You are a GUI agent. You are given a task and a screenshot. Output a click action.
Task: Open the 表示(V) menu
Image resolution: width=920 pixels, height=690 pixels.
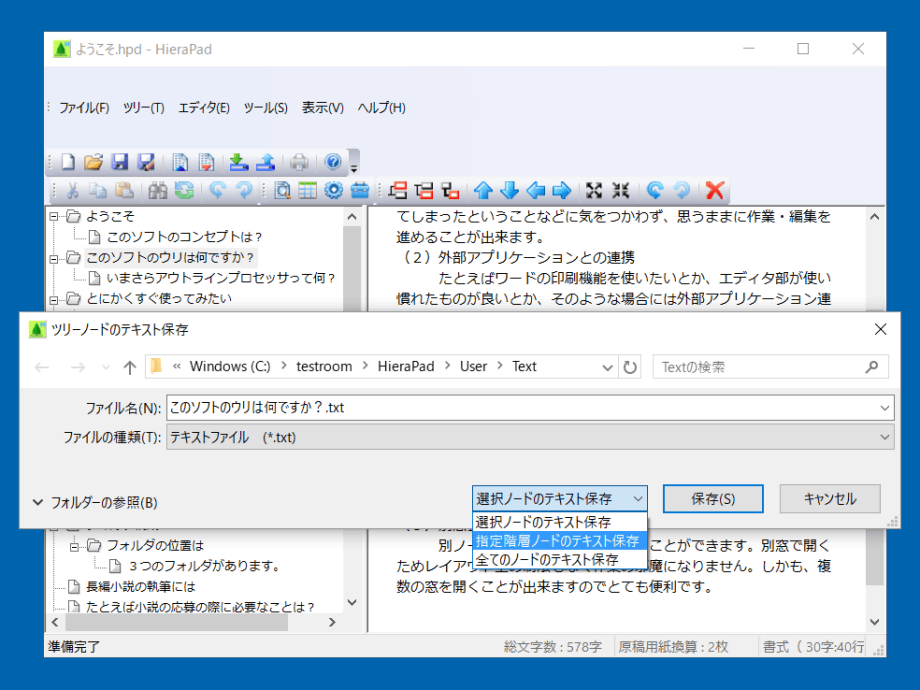click(323, 108)
